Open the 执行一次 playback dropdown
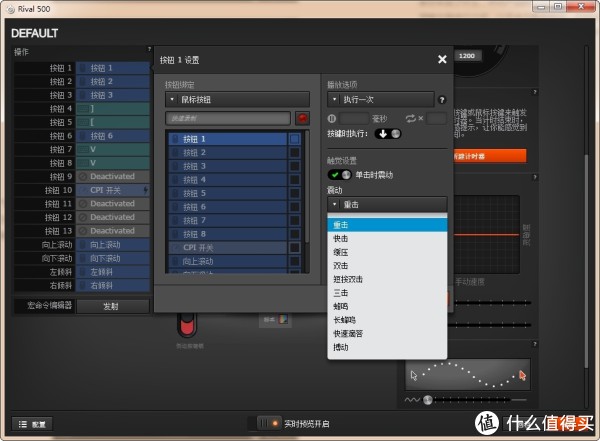 381,100
